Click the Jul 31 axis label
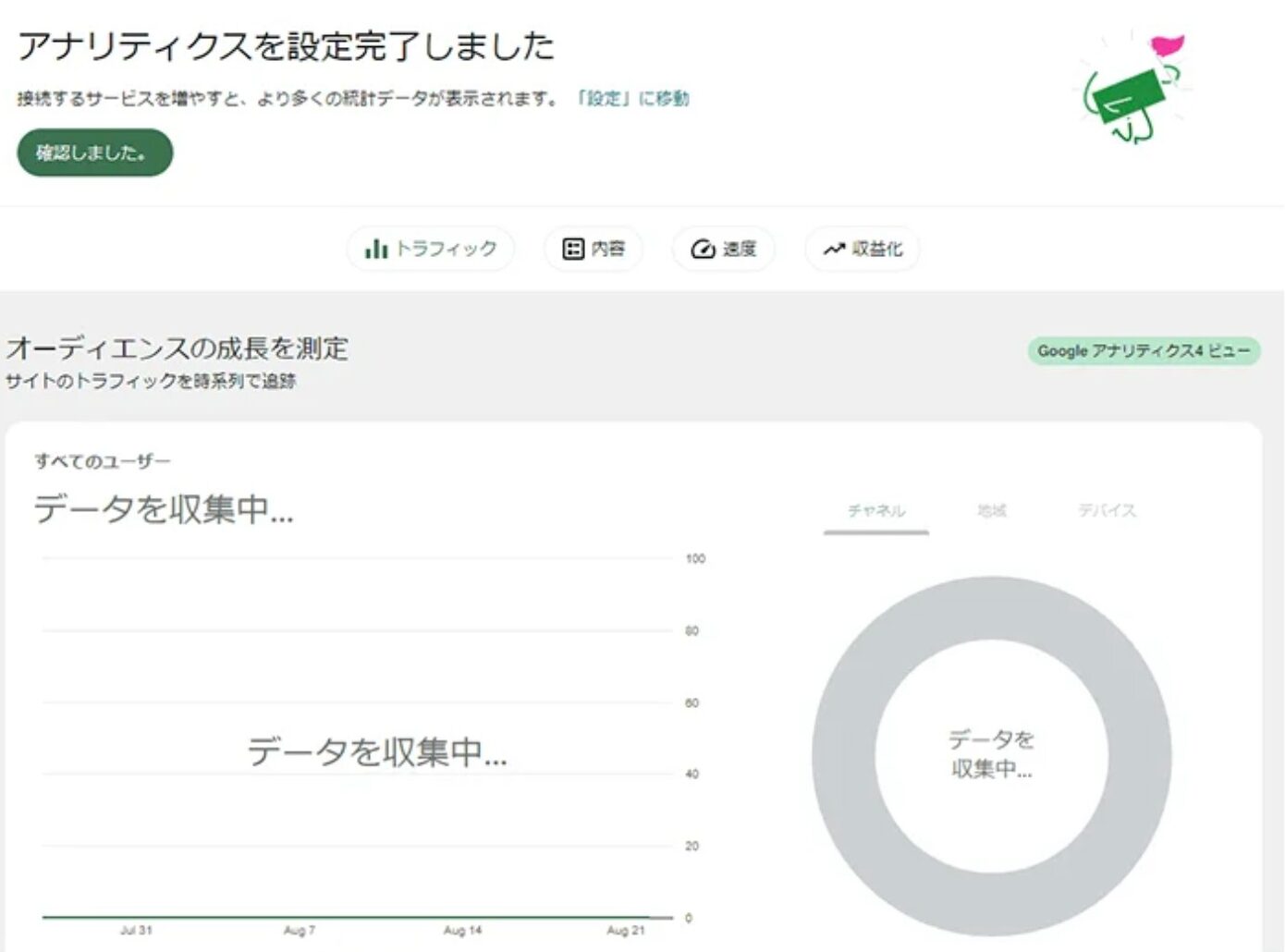1285x952 pixels. click(x=136, y=930)
